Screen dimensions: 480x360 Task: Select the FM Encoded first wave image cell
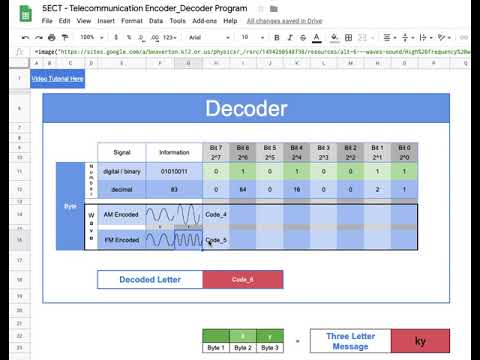point(160,240)
